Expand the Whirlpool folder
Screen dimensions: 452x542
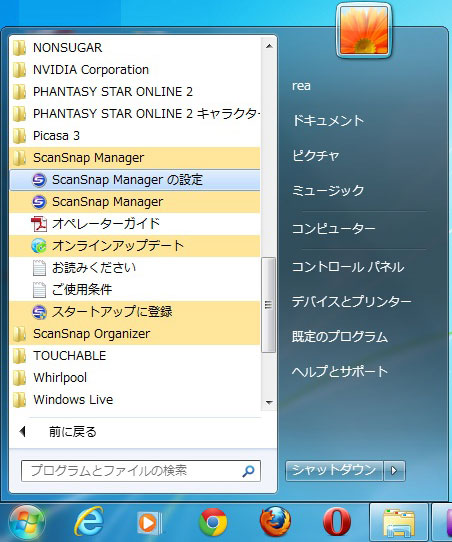point(135,377)
